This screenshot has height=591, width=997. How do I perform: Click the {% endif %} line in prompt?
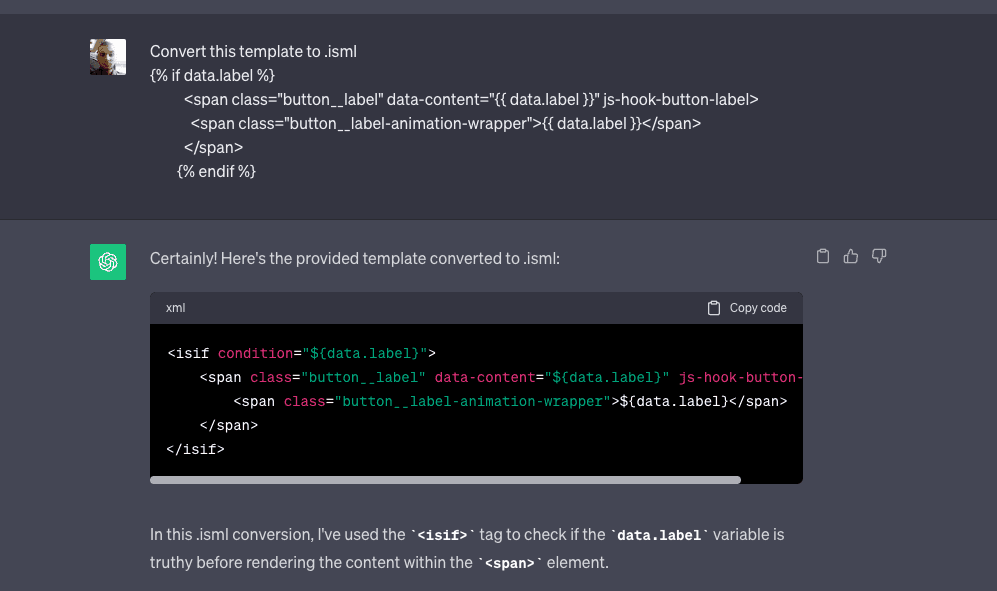(x=216, y=171)
